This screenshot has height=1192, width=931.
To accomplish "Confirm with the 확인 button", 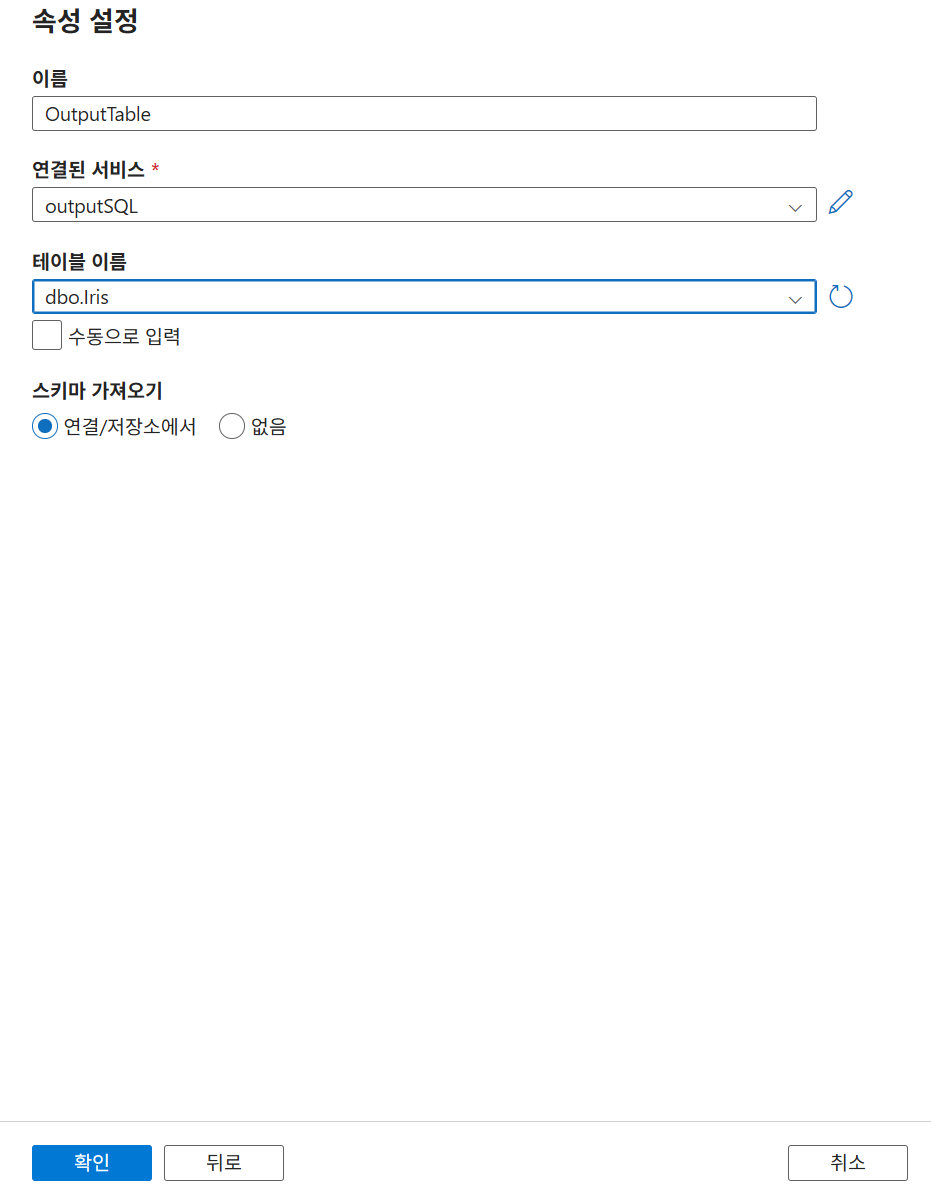I will point(92,1162).
